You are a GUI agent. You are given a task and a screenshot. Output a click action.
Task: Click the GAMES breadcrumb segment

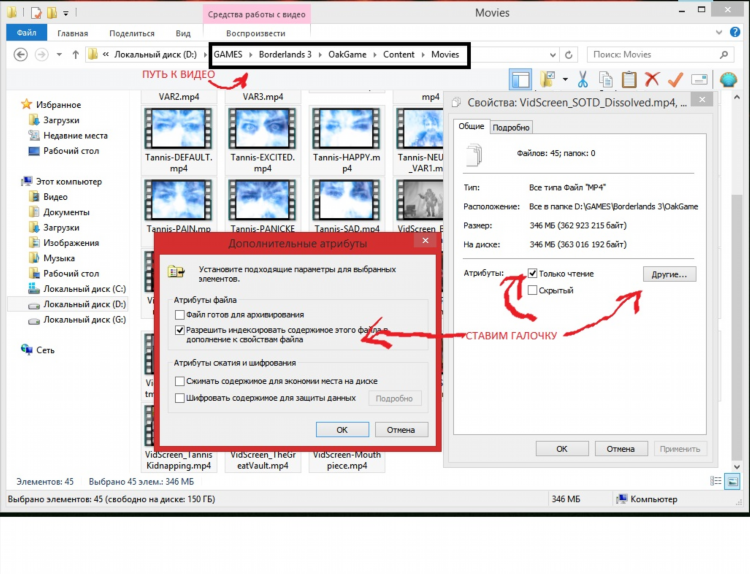[228, 55]
